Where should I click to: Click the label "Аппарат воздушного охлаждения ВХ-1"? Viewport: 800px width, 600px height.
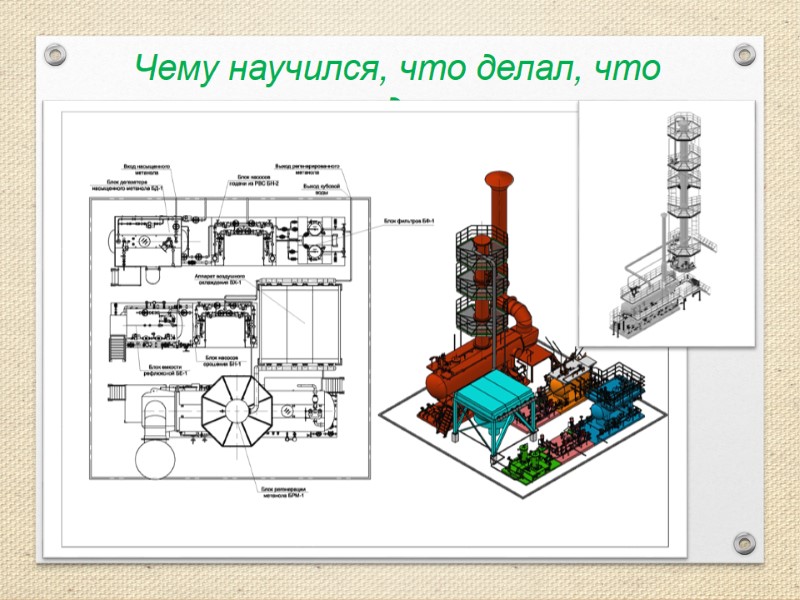(219, 279)
